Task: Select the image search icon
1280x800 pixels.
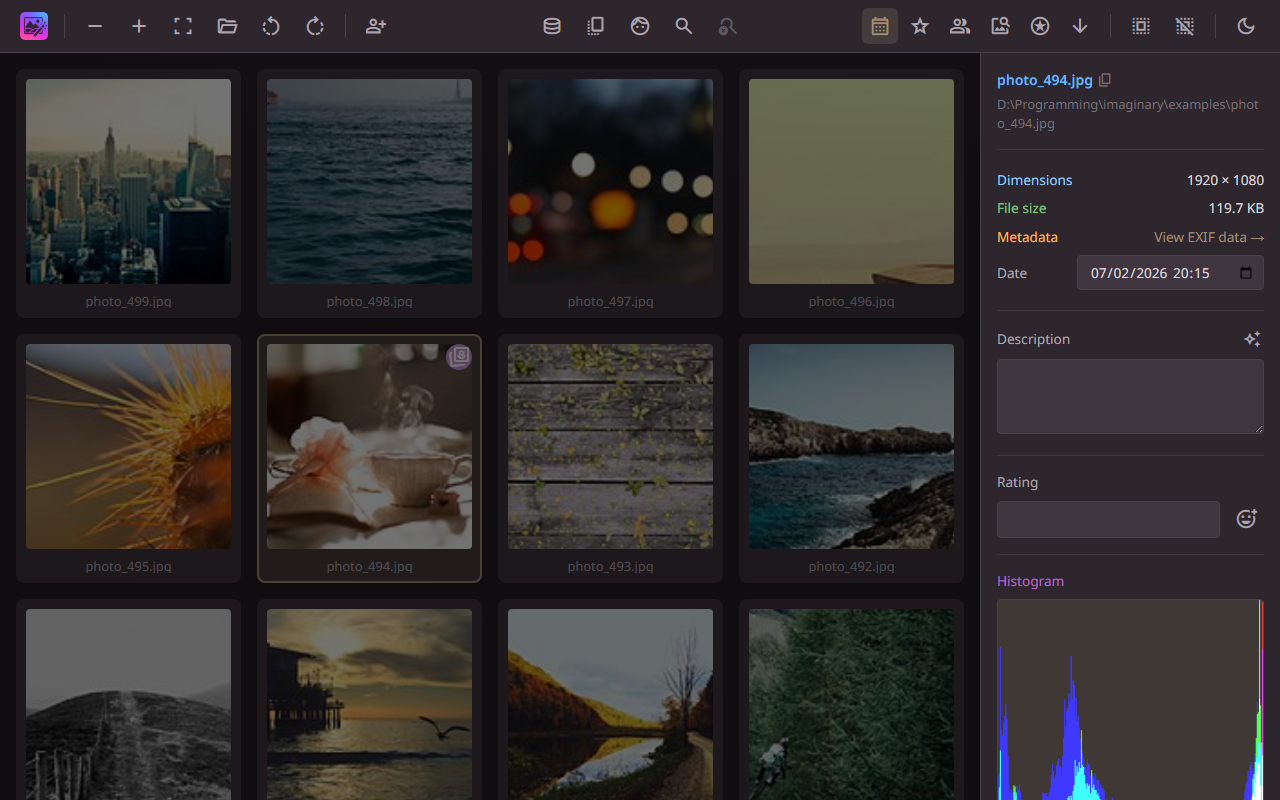Action: tap(1000, 26)
